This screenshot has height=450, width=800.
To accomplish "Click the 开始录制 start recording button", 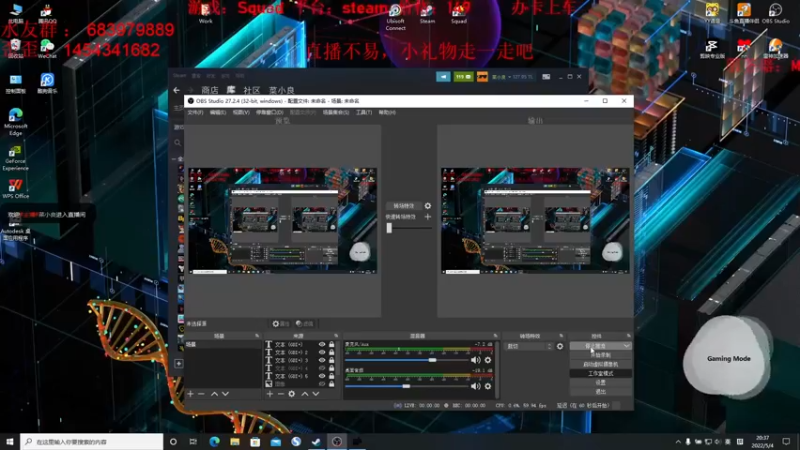I will pyautogui.click(x=601, y=355).
